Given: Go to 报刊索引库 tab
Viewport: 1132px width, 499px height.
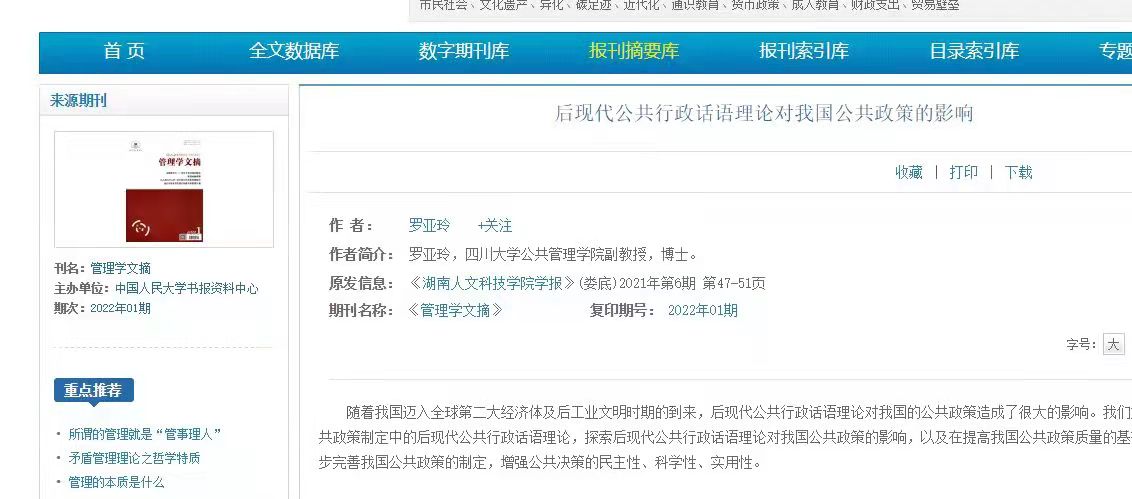Looking at the screenshot, I should [804, 52].
